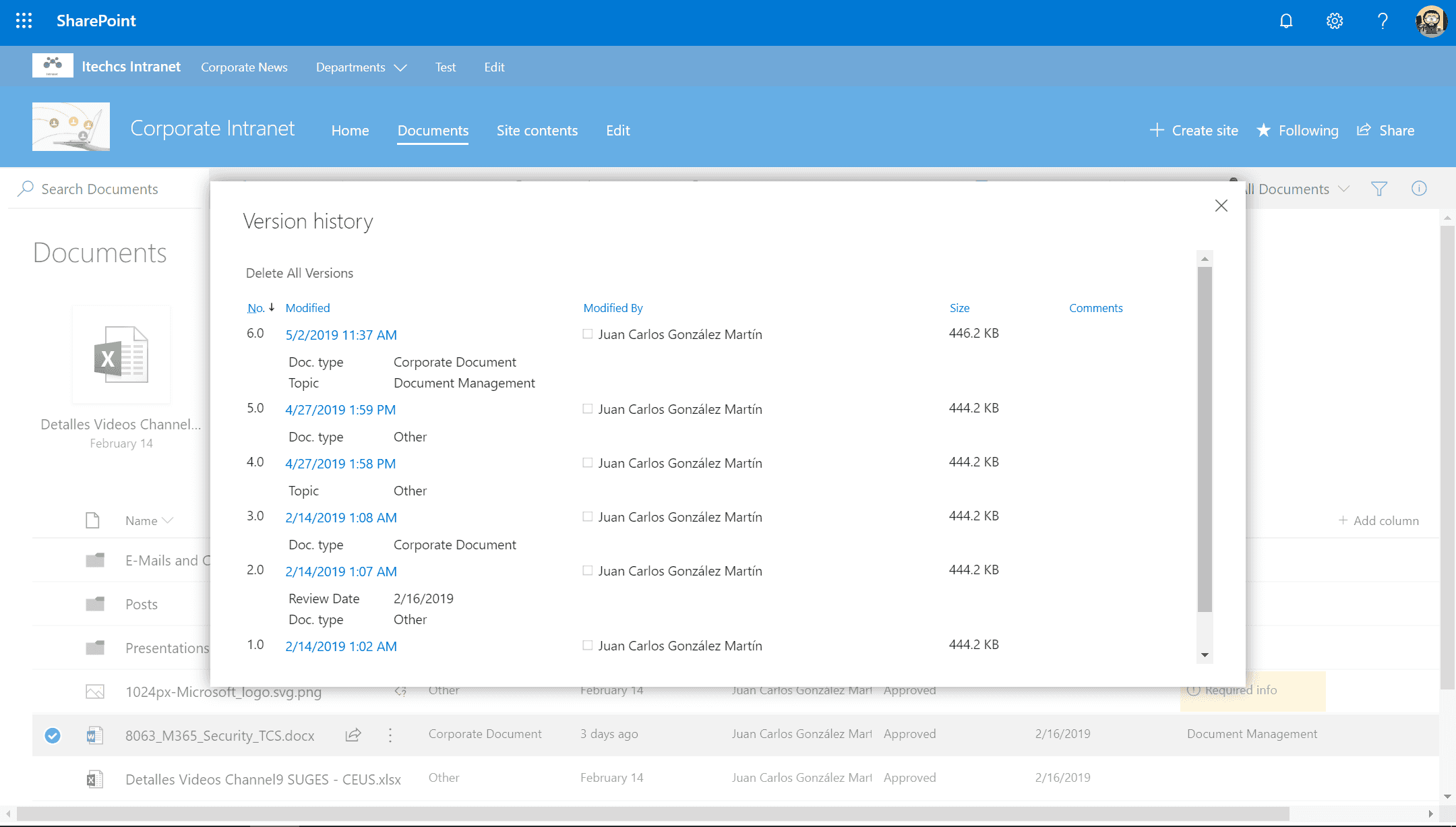Click the page horizontal scrollbar
This screenshot has height=827, width=1456.
653,814
